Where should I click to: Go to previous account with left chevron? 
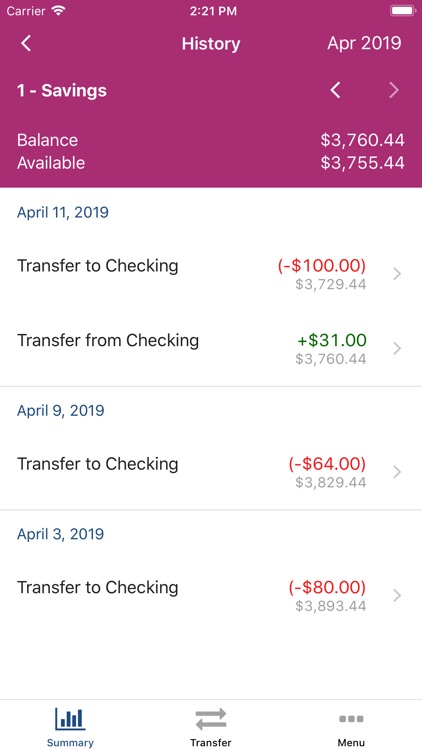(x=336, y=90)
